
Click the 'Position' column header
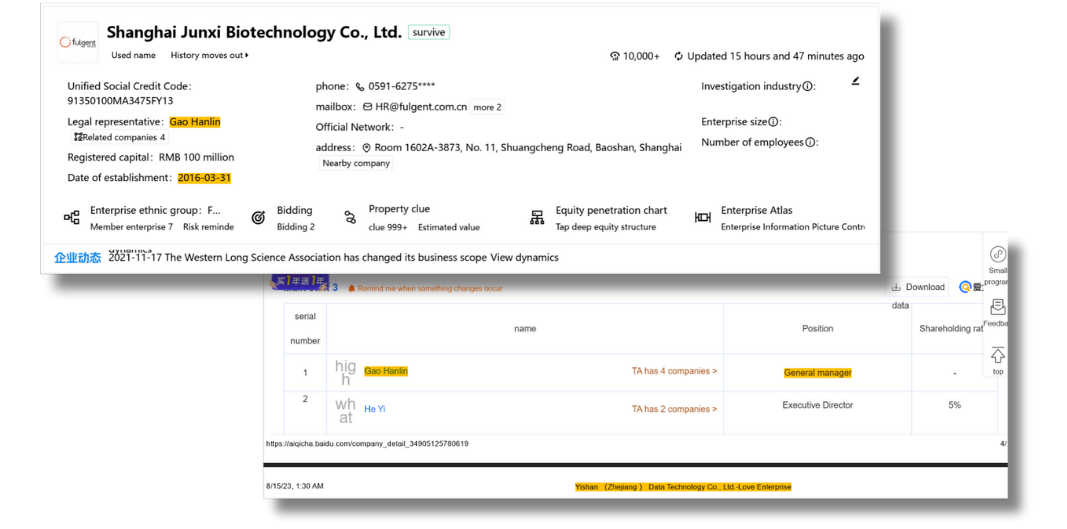tap(817, 329)
